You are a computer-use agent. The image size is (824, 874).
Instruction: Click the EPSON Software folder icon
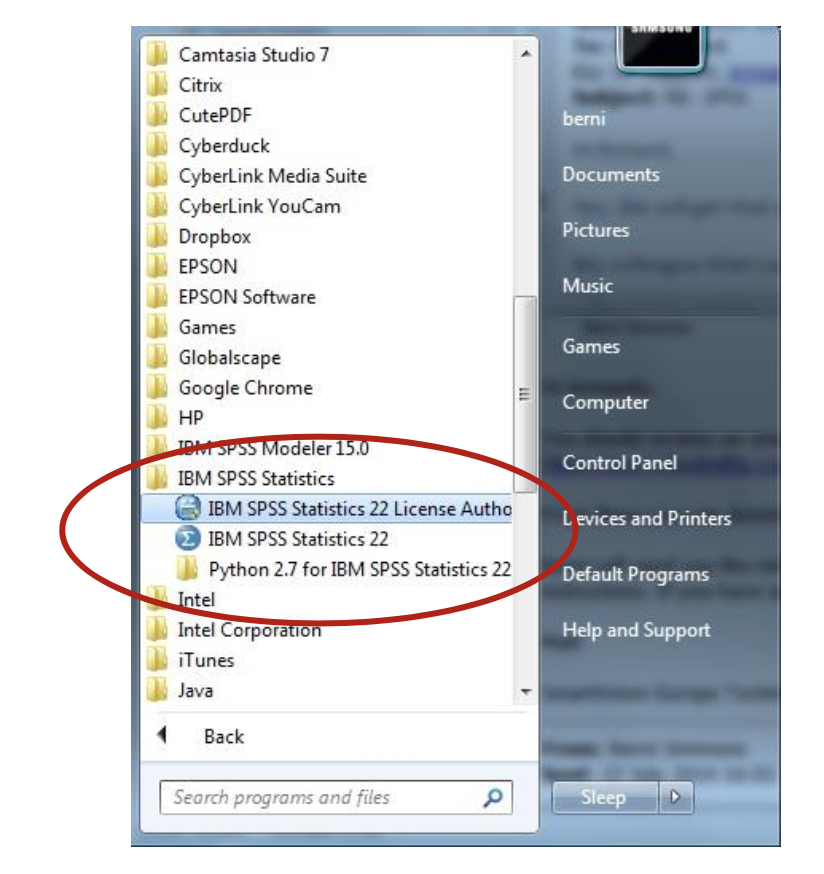click(158, 297)
